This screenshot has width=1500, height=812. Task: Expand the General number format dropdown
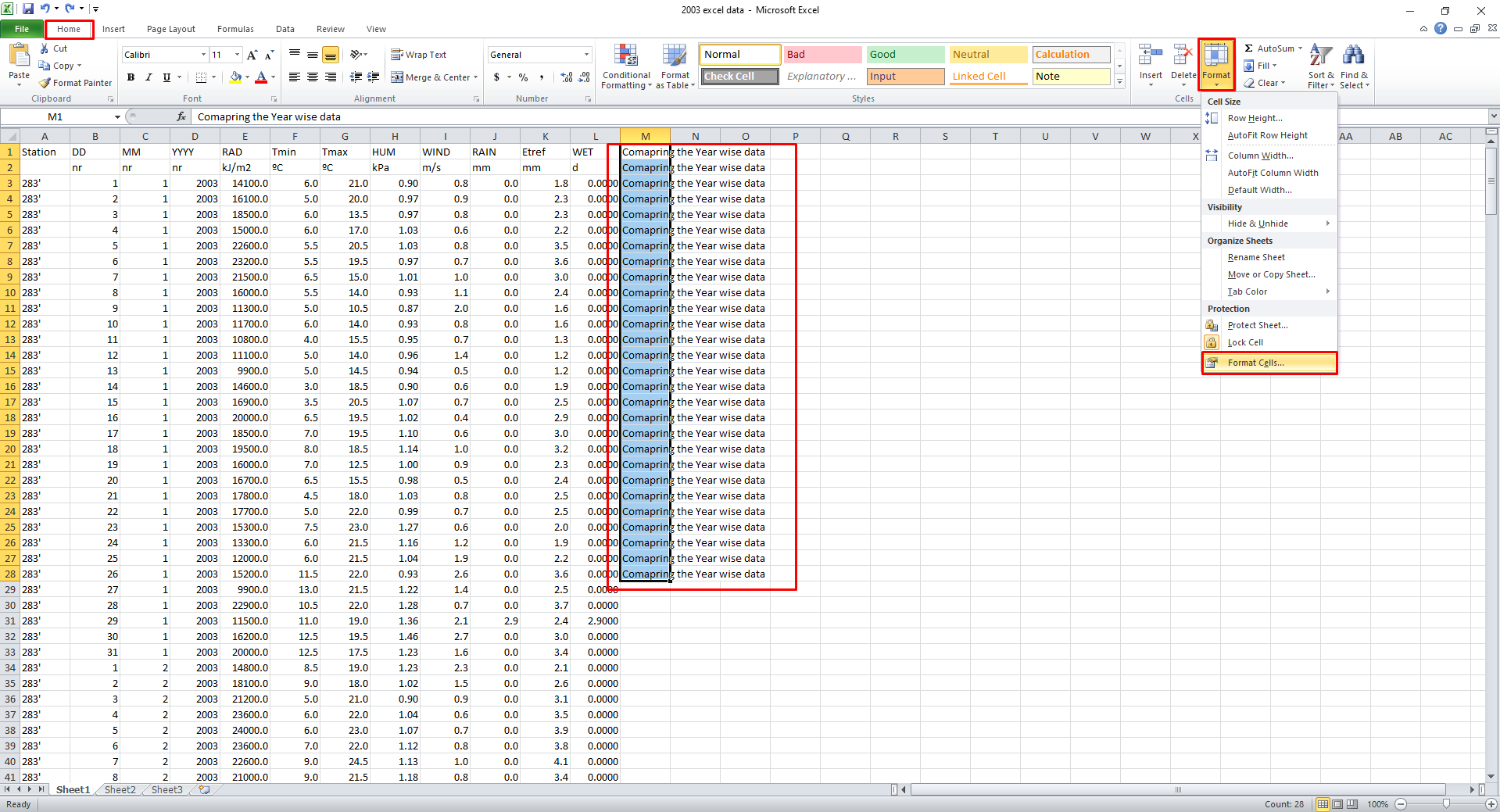click(x=586, y=55)
